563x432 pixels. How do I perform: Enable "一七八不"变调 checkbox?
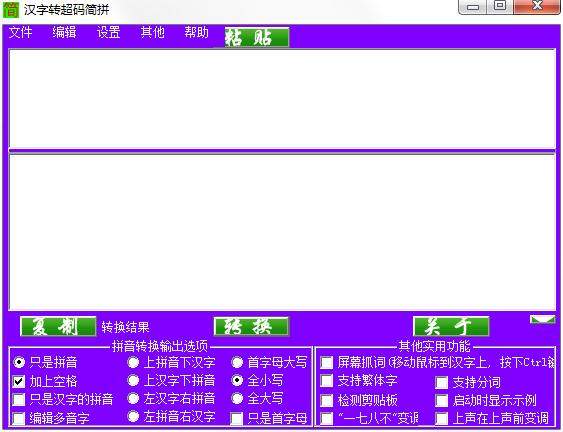coord(326,418)
